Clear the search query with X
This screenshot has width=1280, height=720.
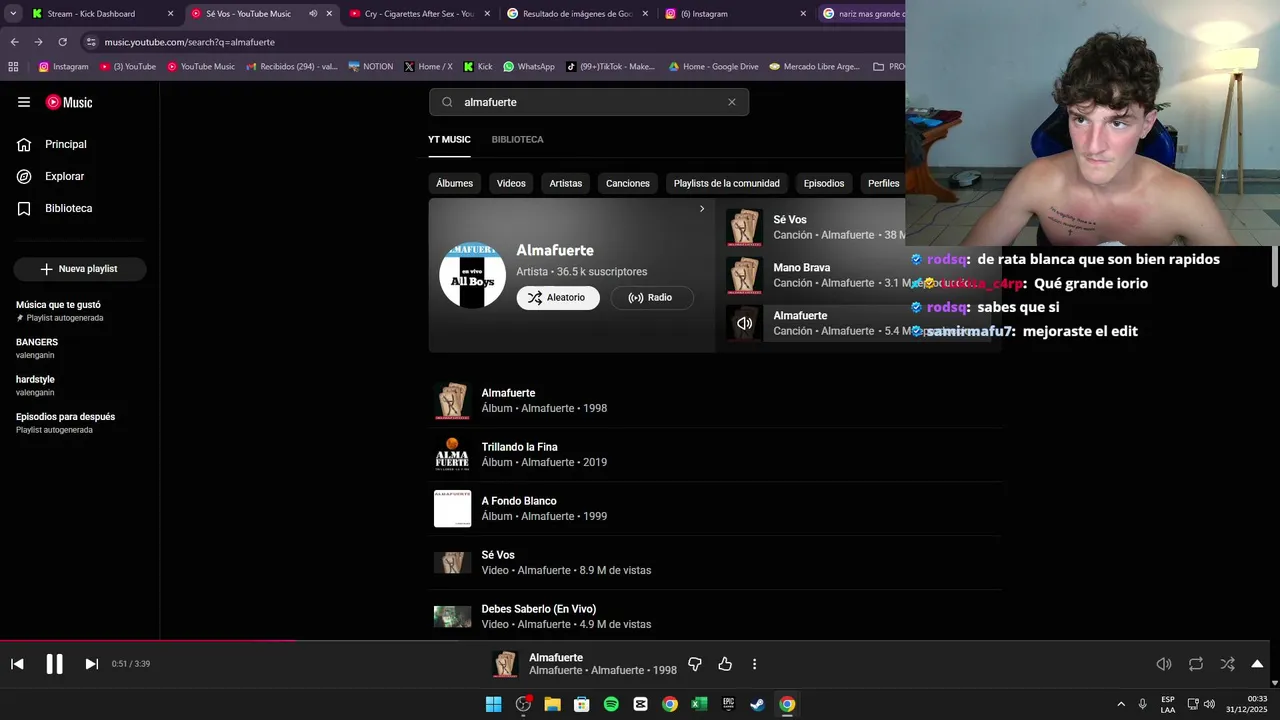(x=732, y=102)
